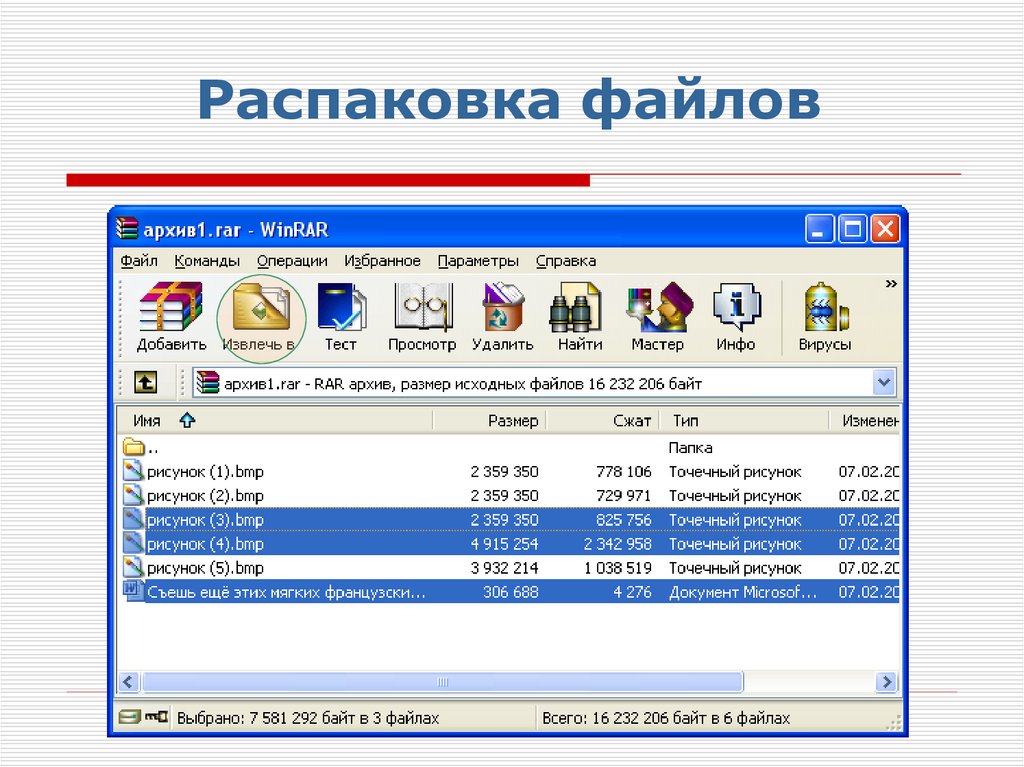This screenshot has height=767, width=1024.
Task: Select file рисунок (1).bmp
Action: click(x=509, y=472)
